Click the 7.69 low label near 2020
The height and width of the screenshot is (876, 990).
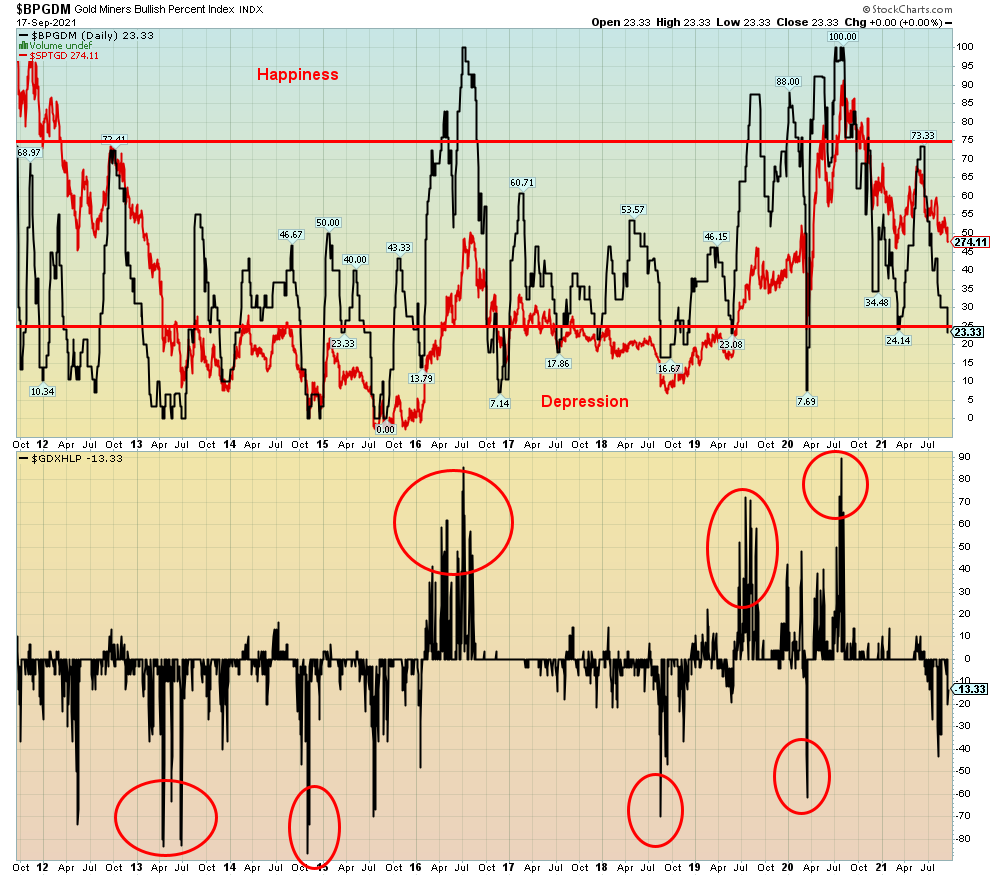click(807, 401)
